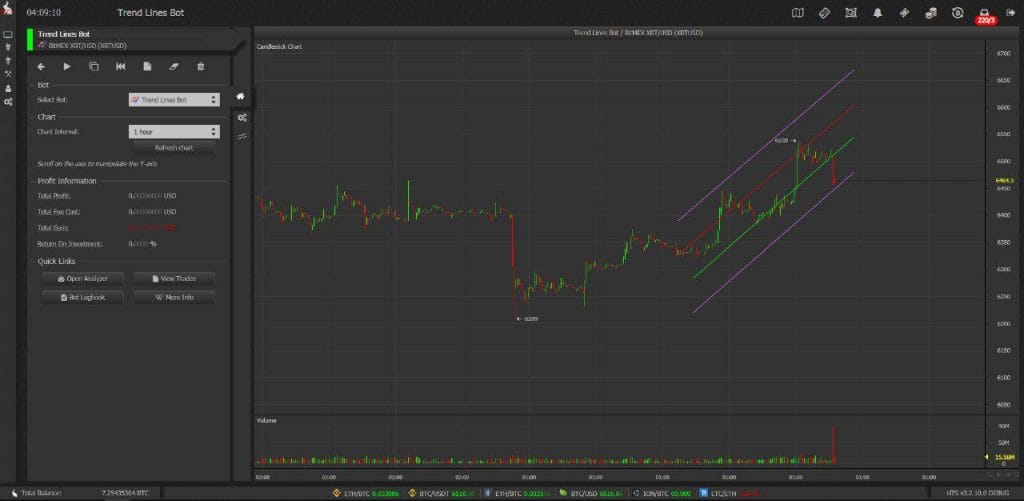Click the Return On Investment value
The width and height of the screenshot is (1024, 501).
click(142, 244)
